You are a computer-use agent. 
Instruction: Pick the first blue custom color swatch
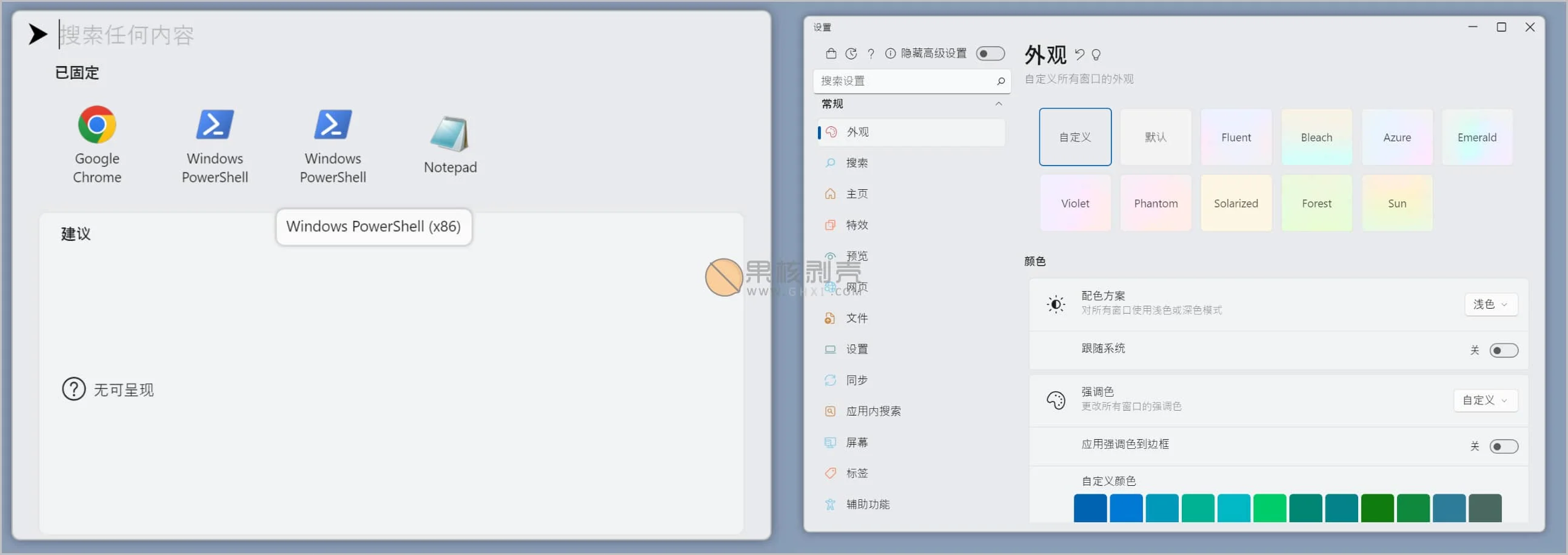pyautogui.click(x=1090, y=508)
